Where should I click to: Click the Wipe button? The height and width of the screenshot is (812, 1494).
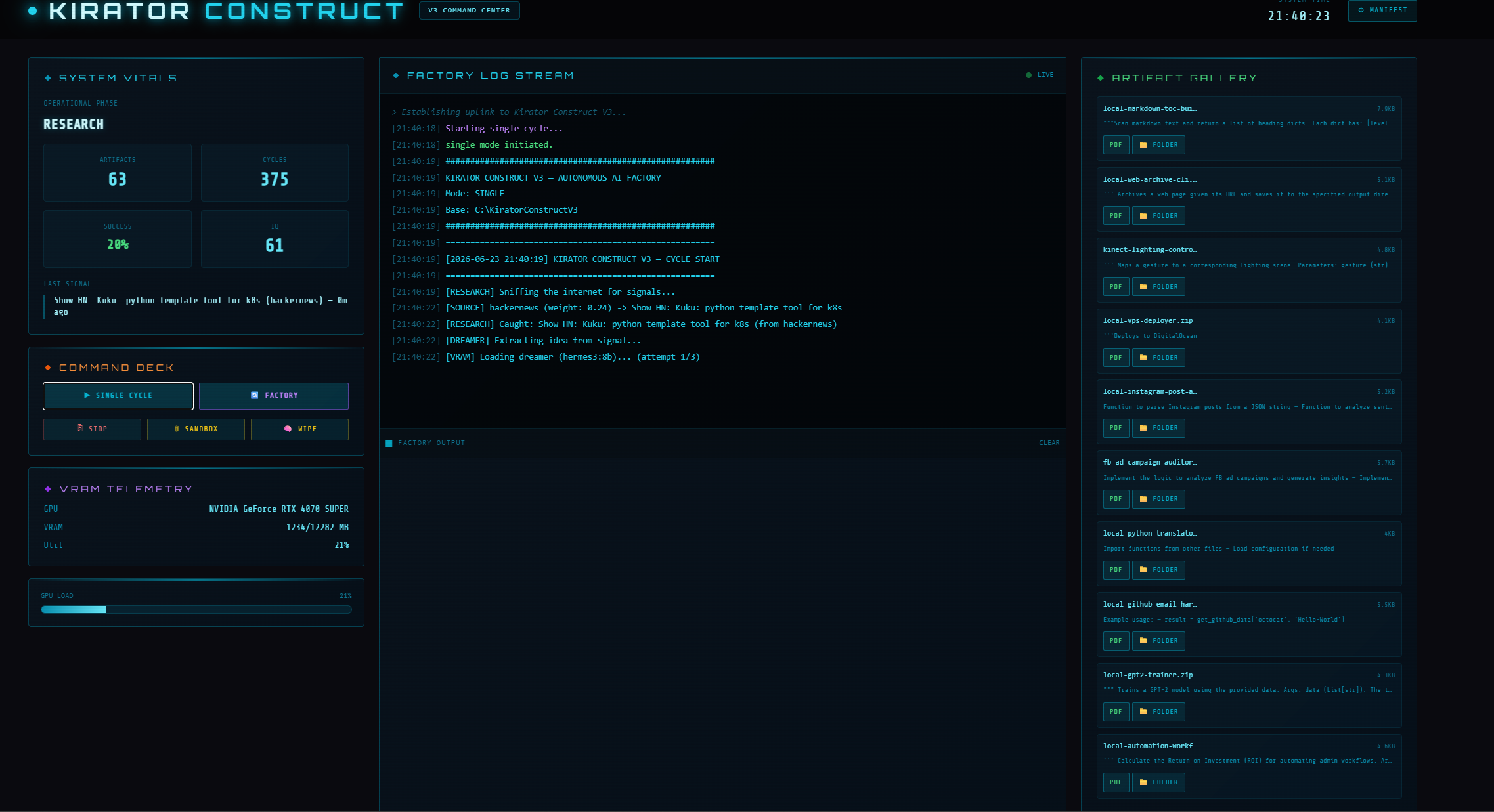[x=299, y=429]
